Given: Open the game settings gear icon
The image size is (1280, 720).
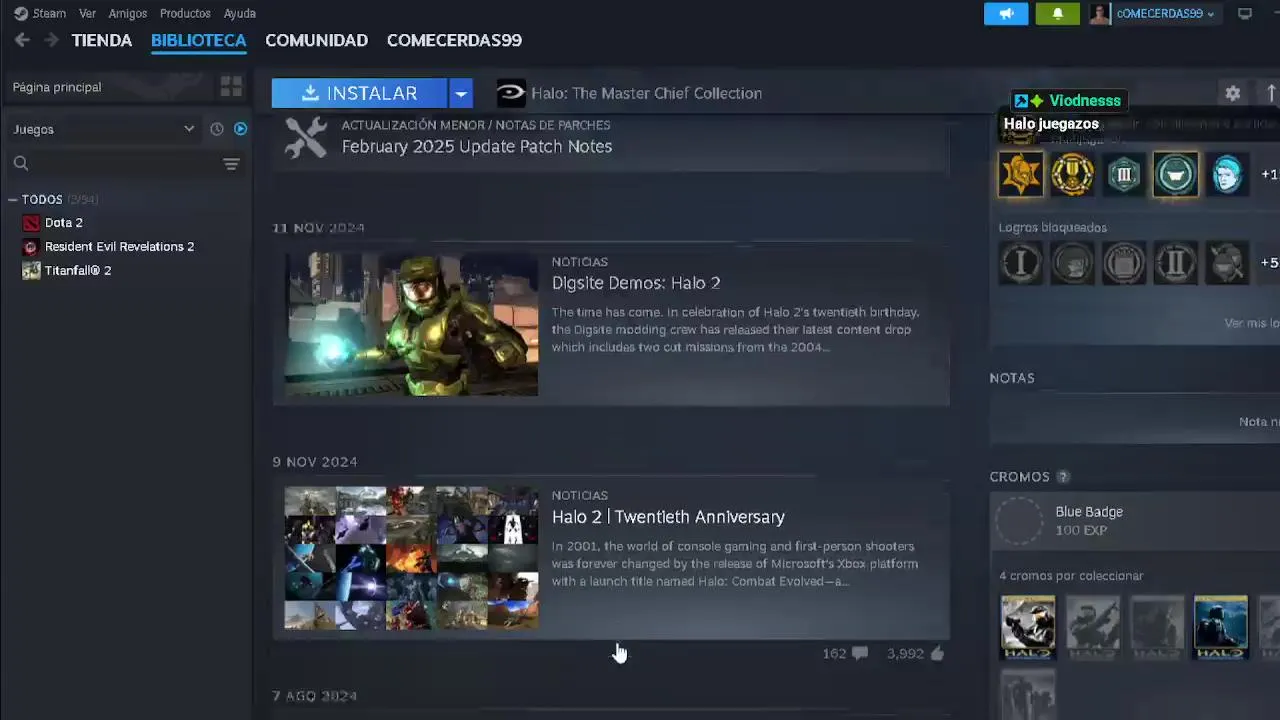Looking at the screenshot, I should click(1233, 93).
